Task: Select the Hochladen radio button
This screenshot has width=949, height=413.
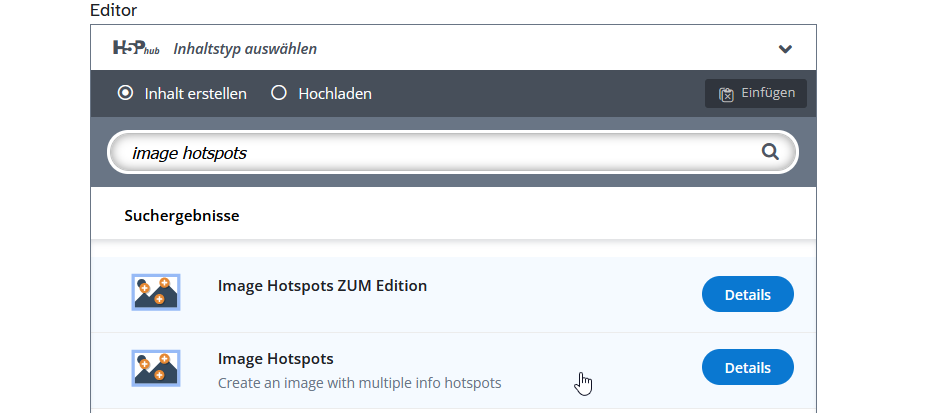Action: 279,93
